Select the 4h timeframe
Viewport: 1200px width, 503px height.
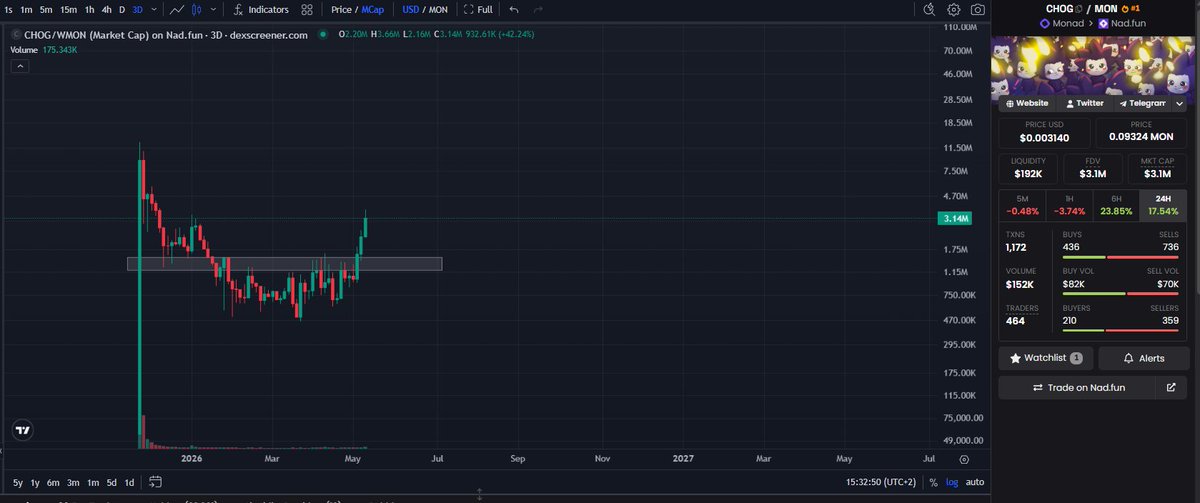[106, 9]
